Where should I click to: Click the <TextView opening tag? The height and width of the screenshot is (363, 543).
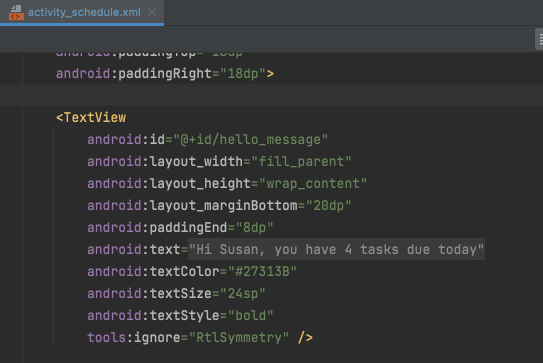tap(91, 117)
